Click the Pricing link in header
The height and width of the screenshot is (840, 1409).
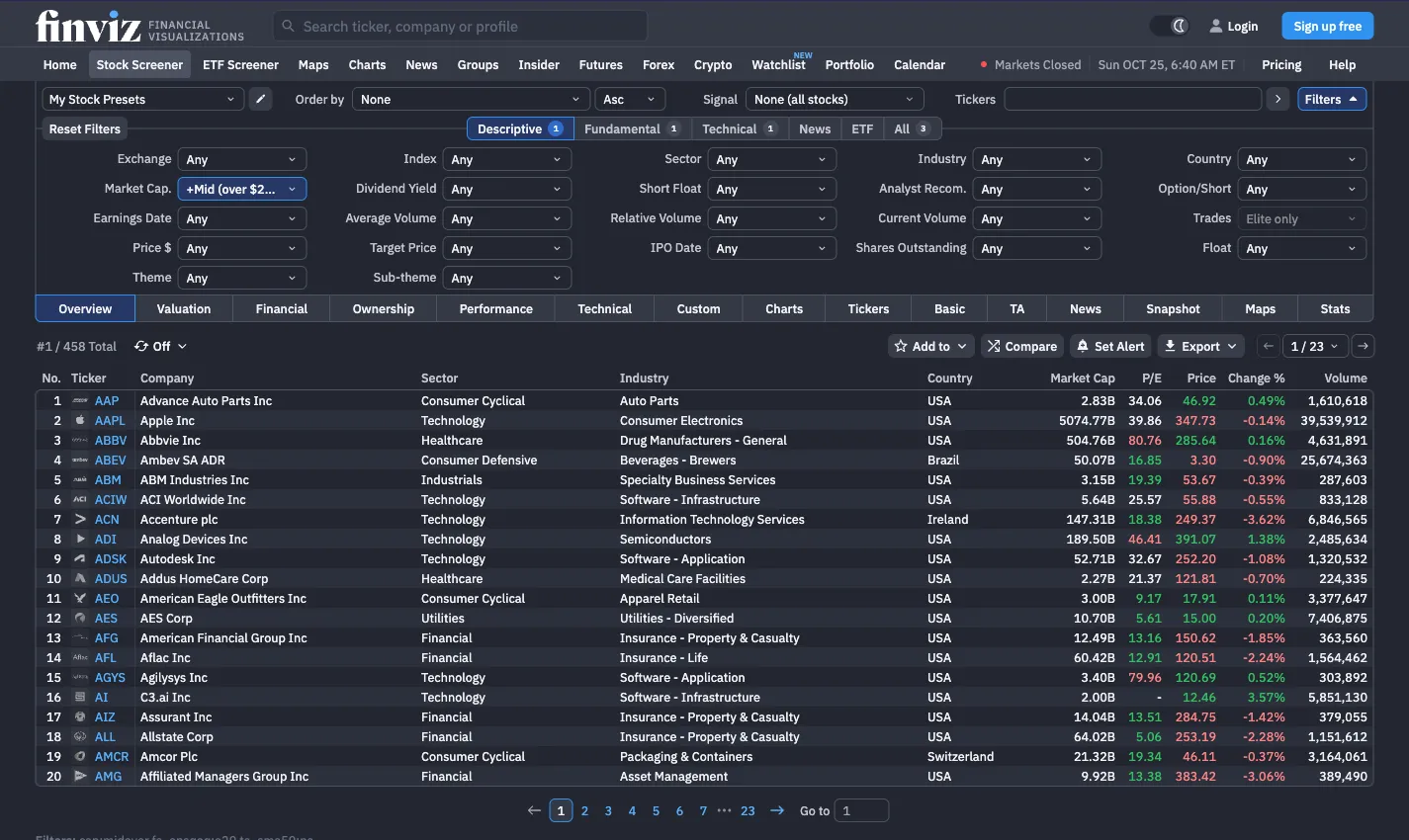(x=1281, y=64)
